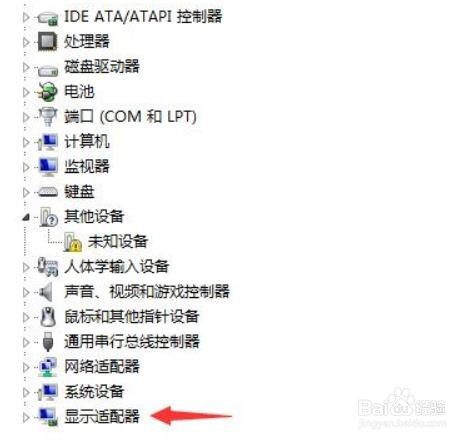Select the 系统设备 system devices label

click(x=94, y=391)
